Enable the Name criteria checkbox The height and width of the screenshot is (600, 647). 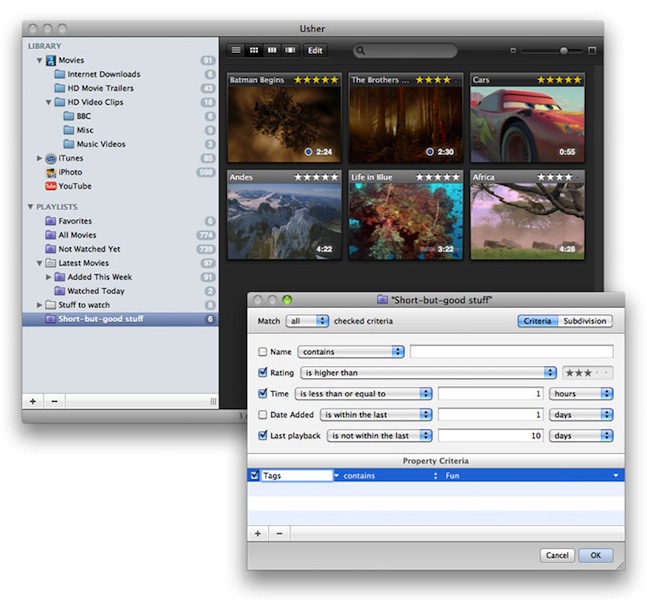click(263, 352)
